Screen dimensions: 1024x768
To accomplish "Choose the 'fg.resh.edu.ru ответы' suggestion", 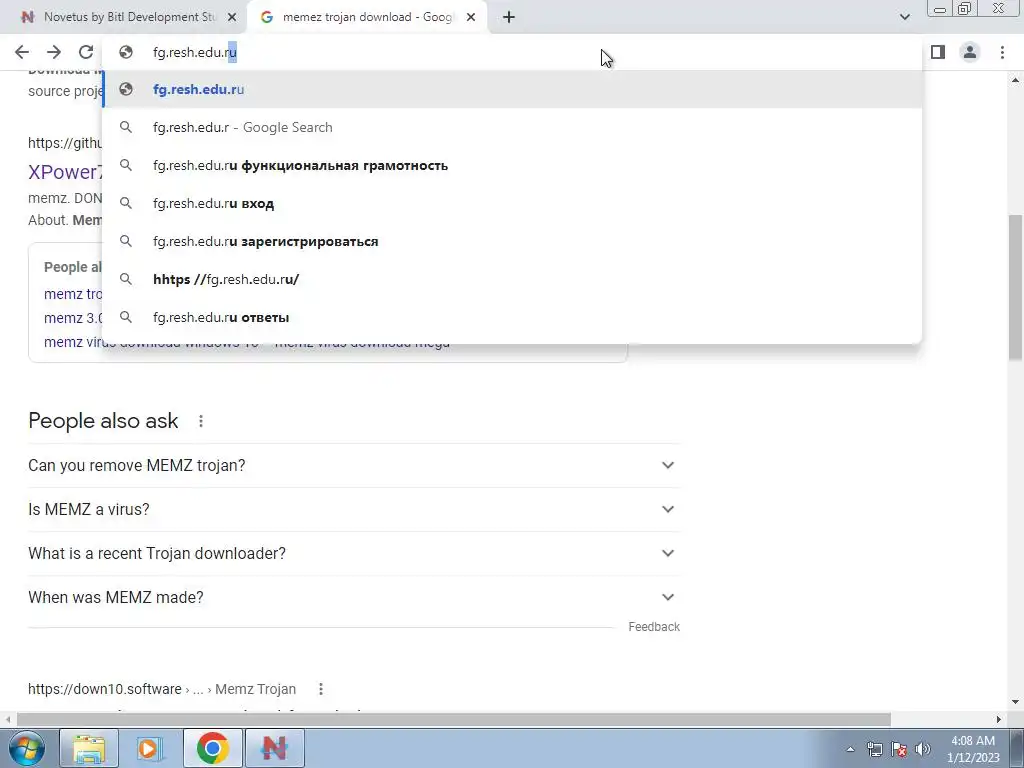I will (x=513, y=317).
